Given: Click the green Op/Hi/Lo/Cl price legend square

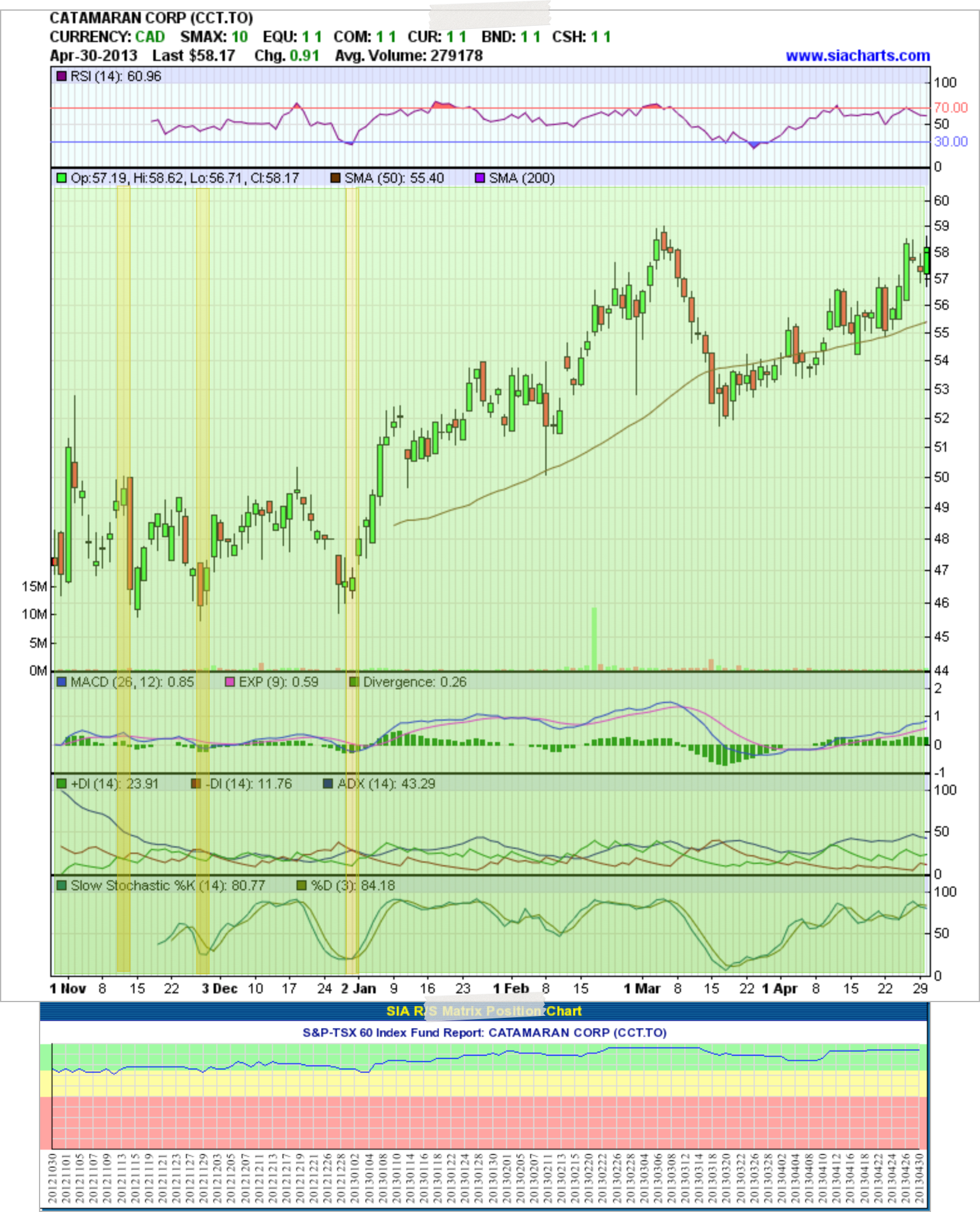Looking at the screenshot, I should click(62, 178).
